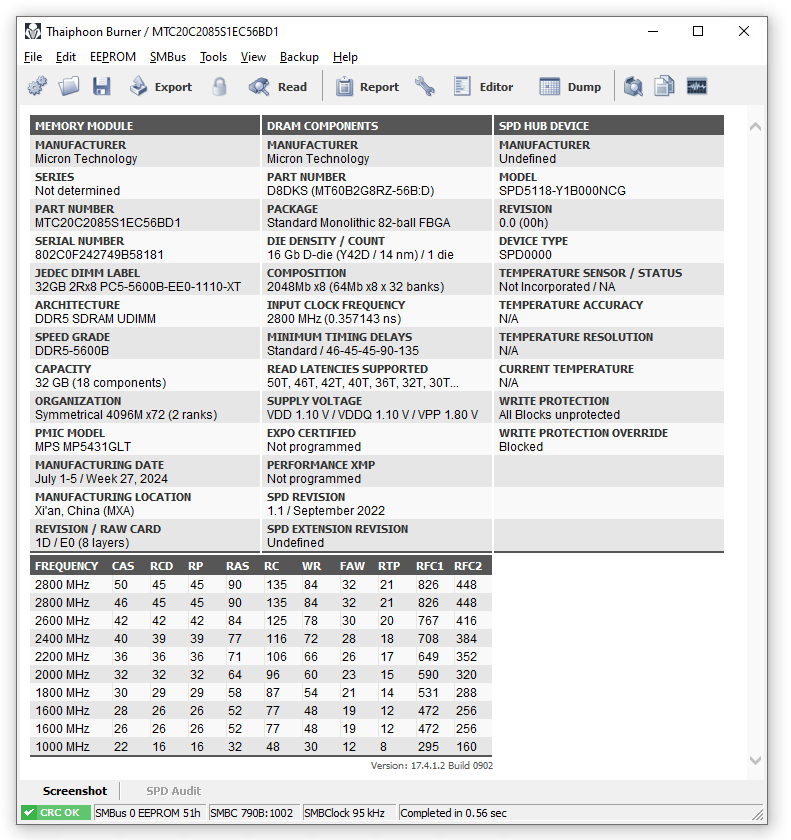The height and width of the screenshot is (840, 791).
Task: Click DRAM part number D8DKS value
Action: click(350, 191)
